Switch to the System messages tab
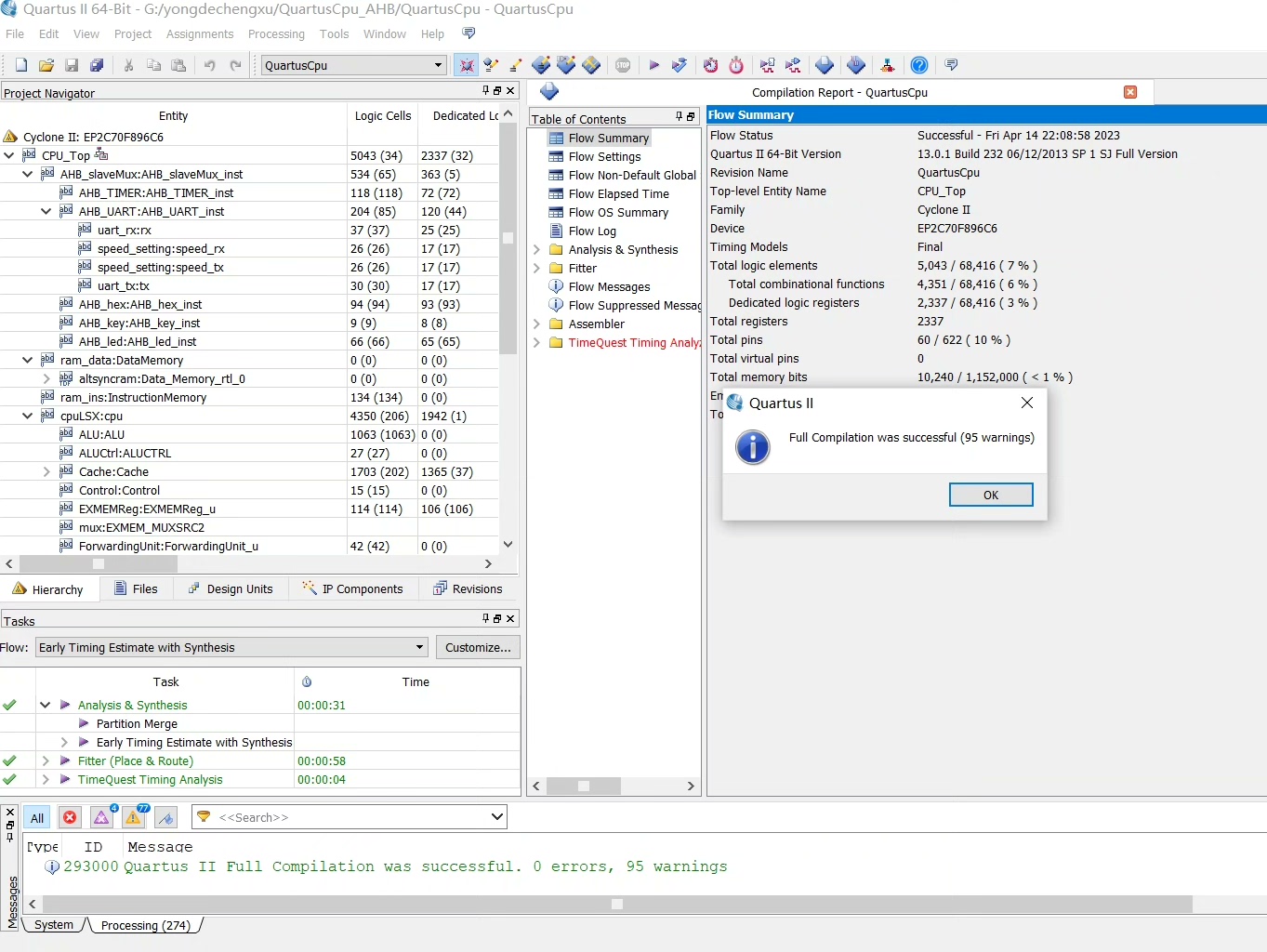This screenshot has width=1267, height=952. point(53,925)
